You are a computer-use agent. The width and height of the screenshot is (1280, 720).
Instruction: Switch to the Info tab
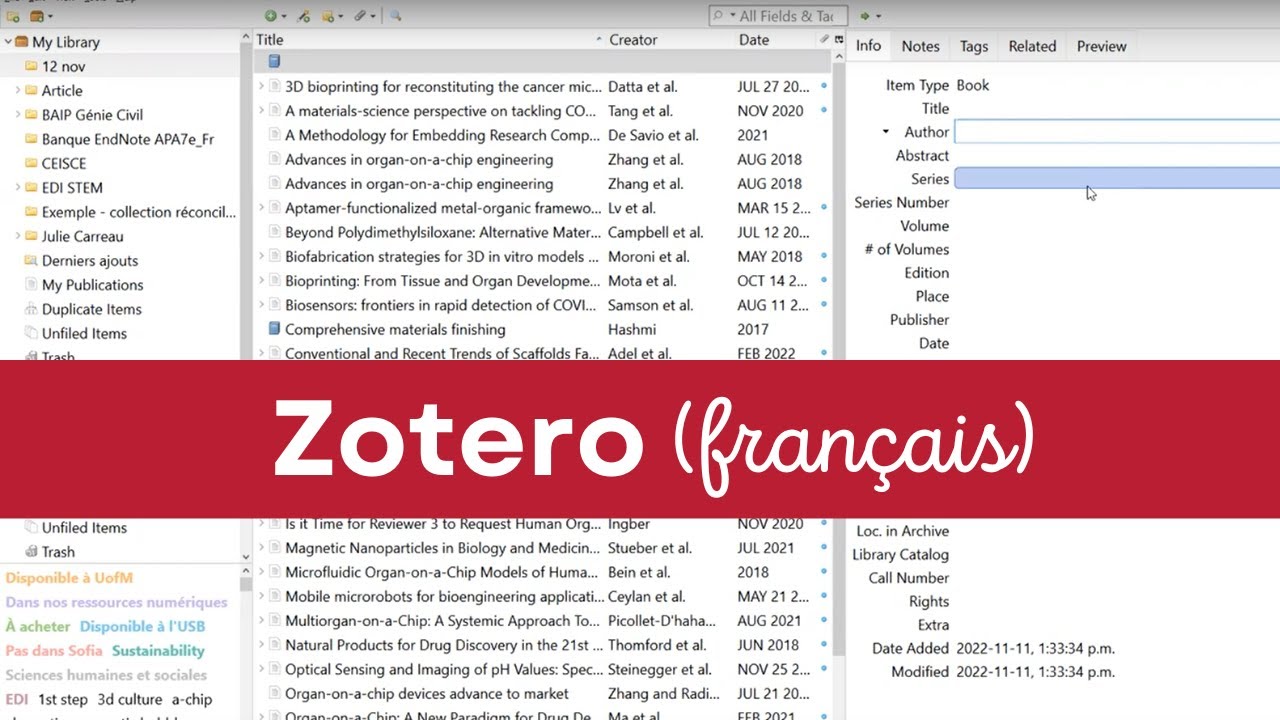tap(868, 46)
